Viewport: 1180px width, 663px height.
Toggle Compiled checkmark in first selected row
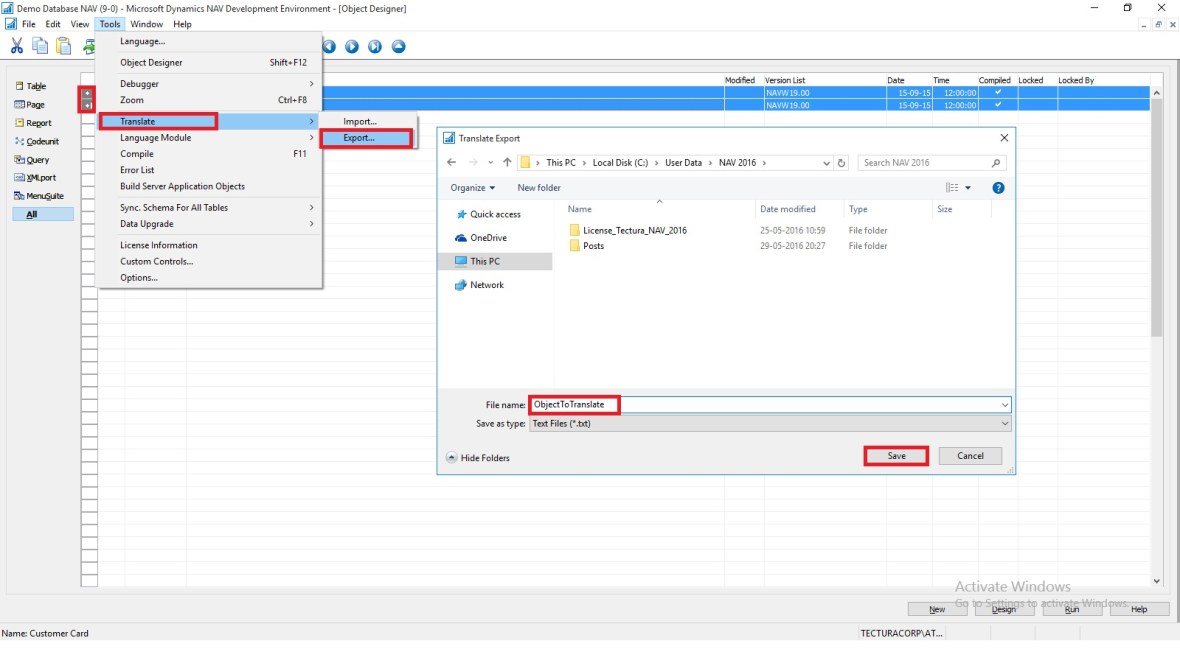pos(996,93)
